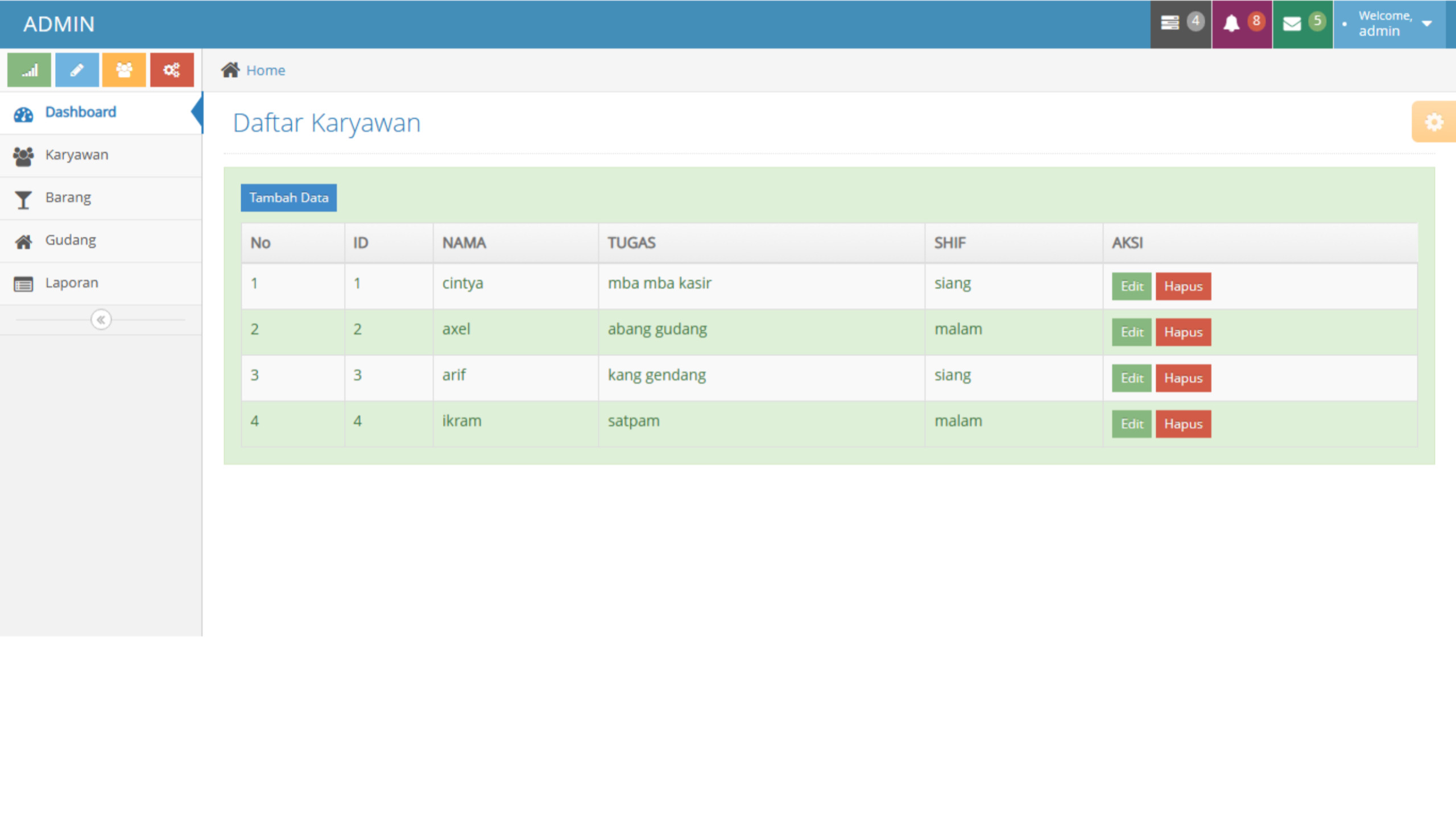Viewport: 1456px width, 819px height.
Task: Open the tasks list icon with badge 4
Action: click(1181, 24)
